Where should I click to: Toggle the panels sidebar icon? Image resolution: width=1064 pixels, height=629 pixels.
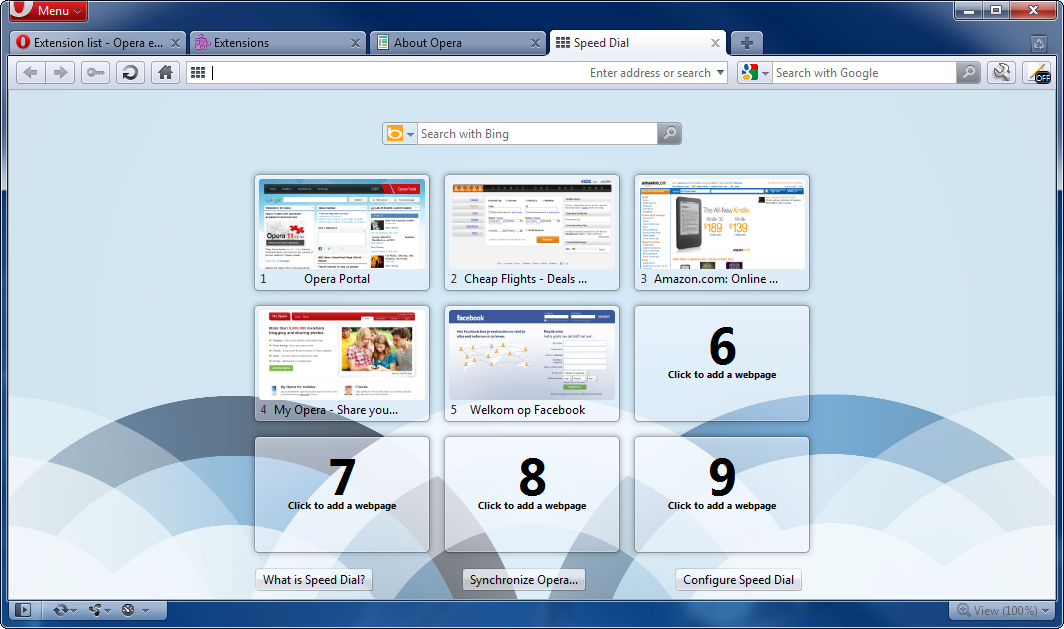(x=23, y=610)
